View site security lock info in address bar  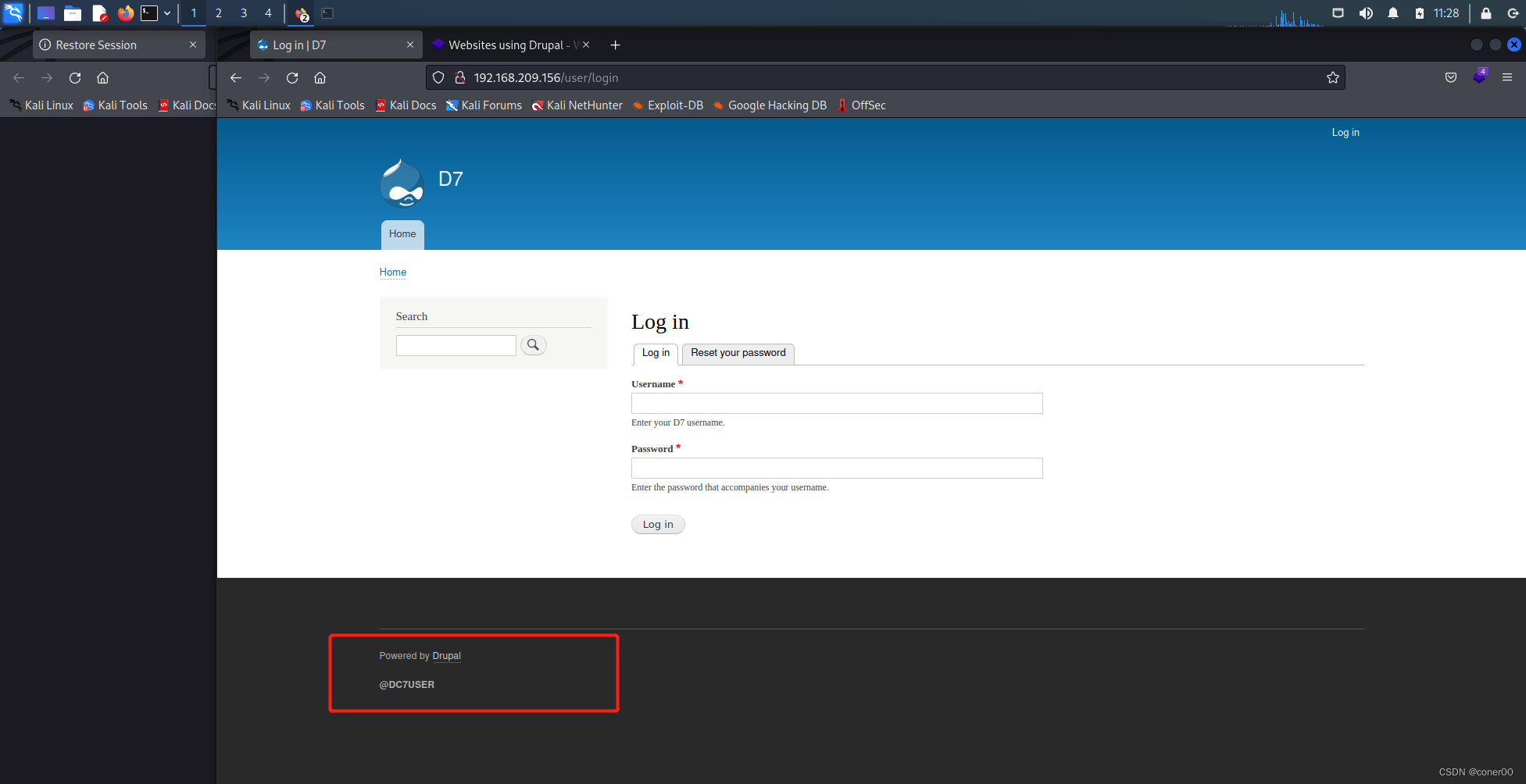[x=460, y=78]
